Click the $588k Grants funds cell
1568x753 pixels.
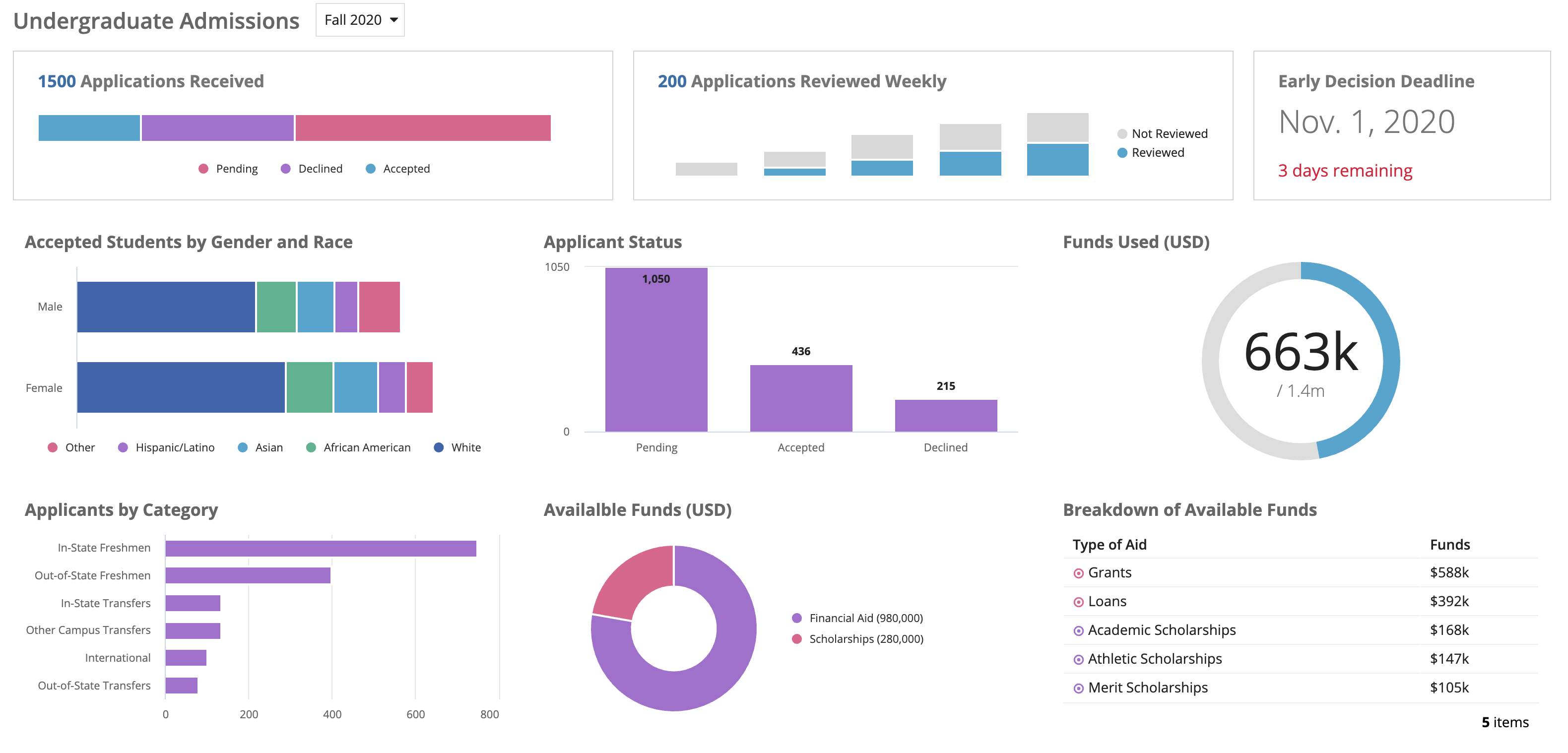pos(1449,573)
